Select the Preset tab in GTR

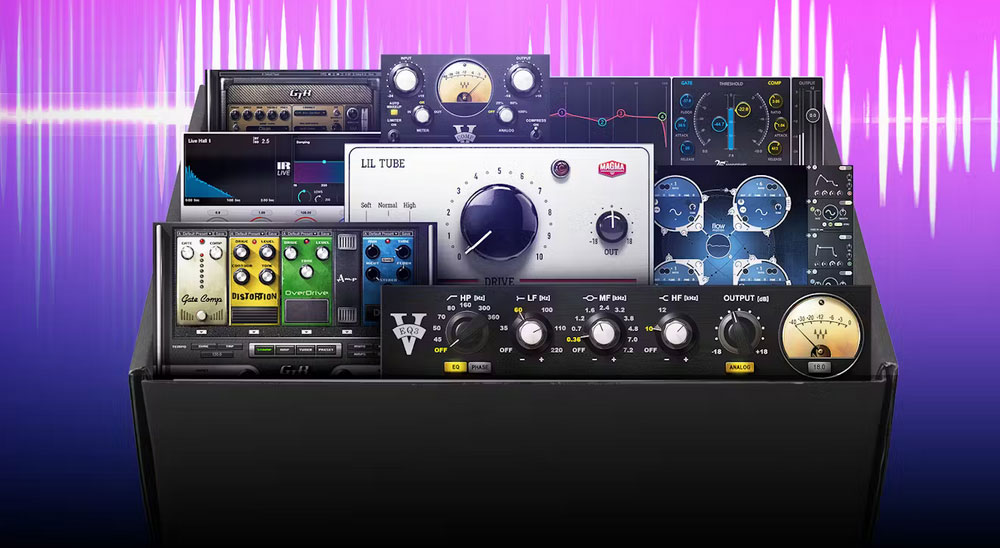tap(326, 350)
